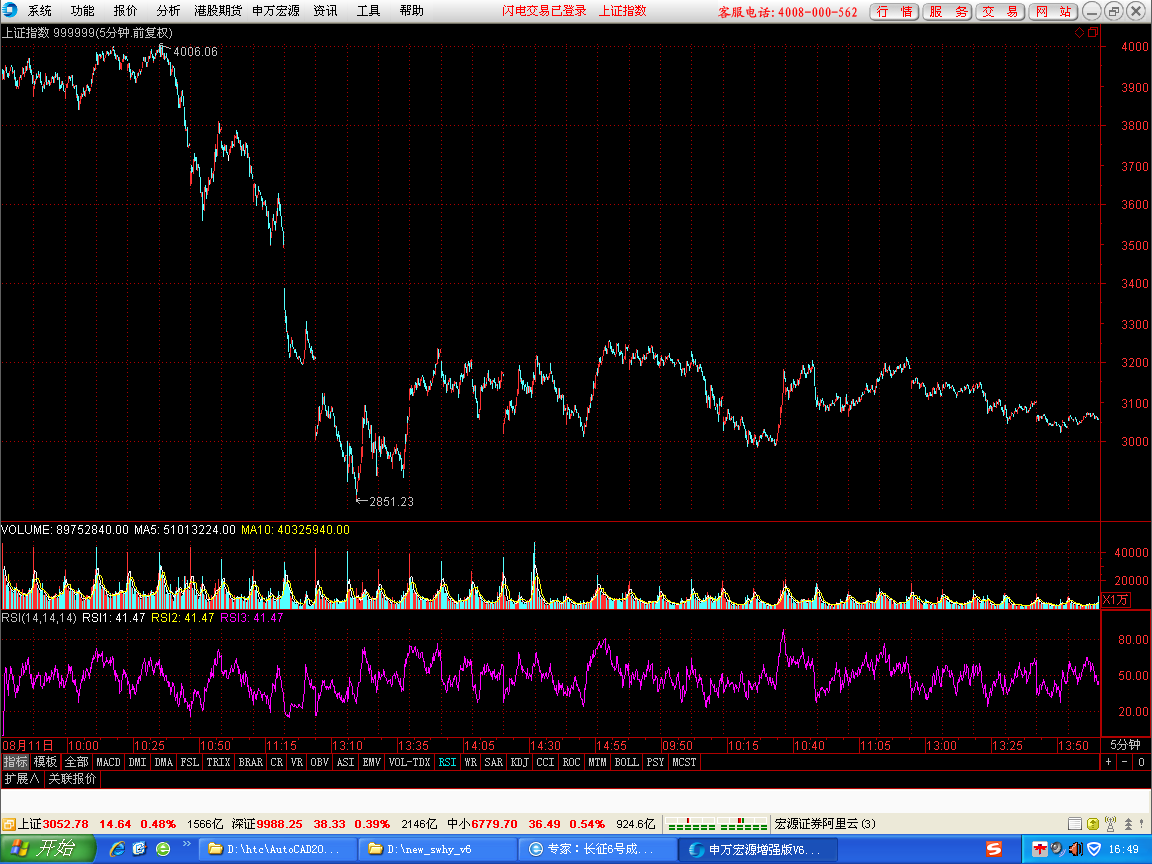Screen dimensions: 1152x864
Task: Switch indicator to VR
Action: point(297,762)
